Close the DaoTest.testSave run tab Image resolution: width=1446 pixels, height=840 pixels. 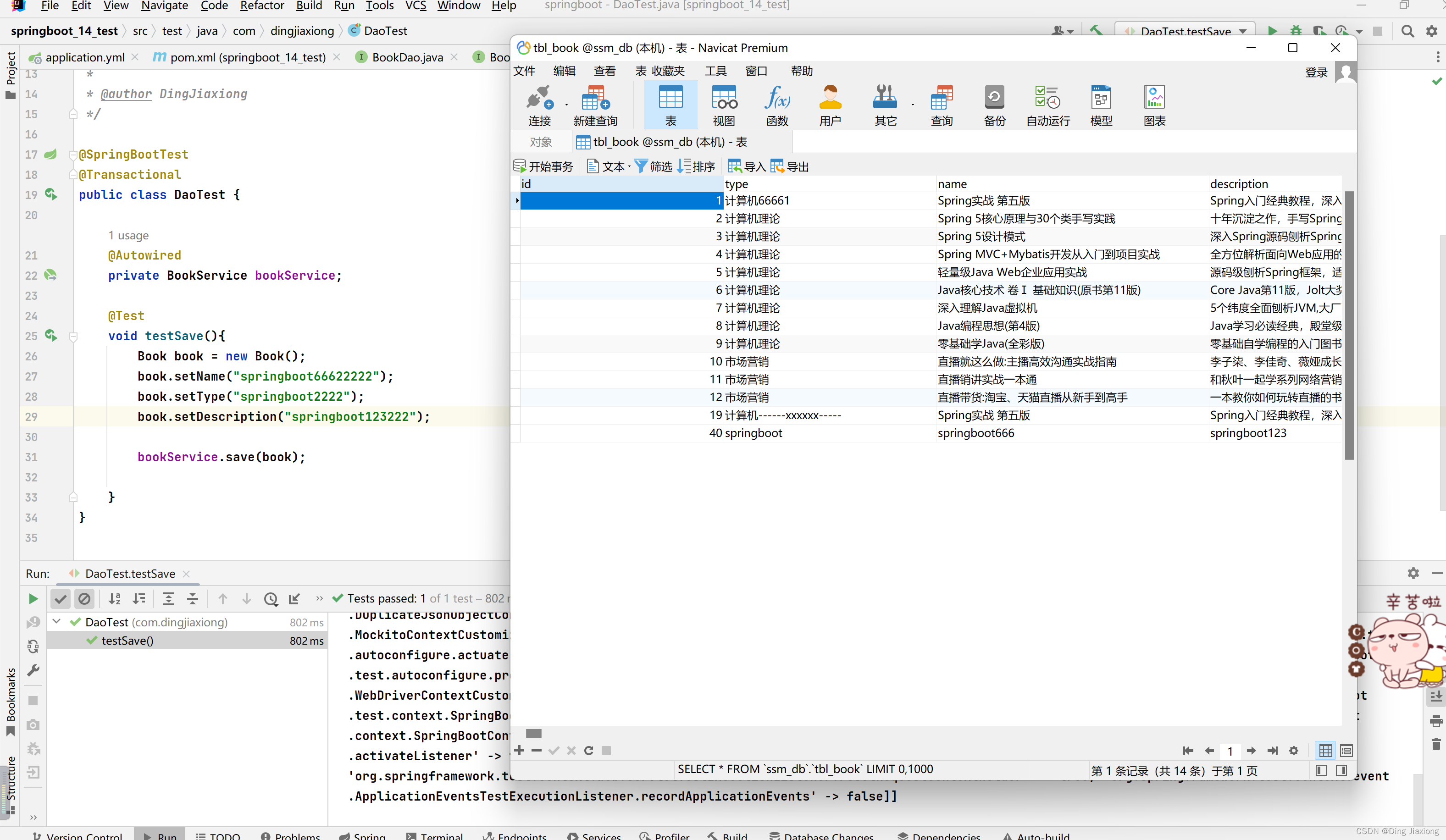coord(186,574)
